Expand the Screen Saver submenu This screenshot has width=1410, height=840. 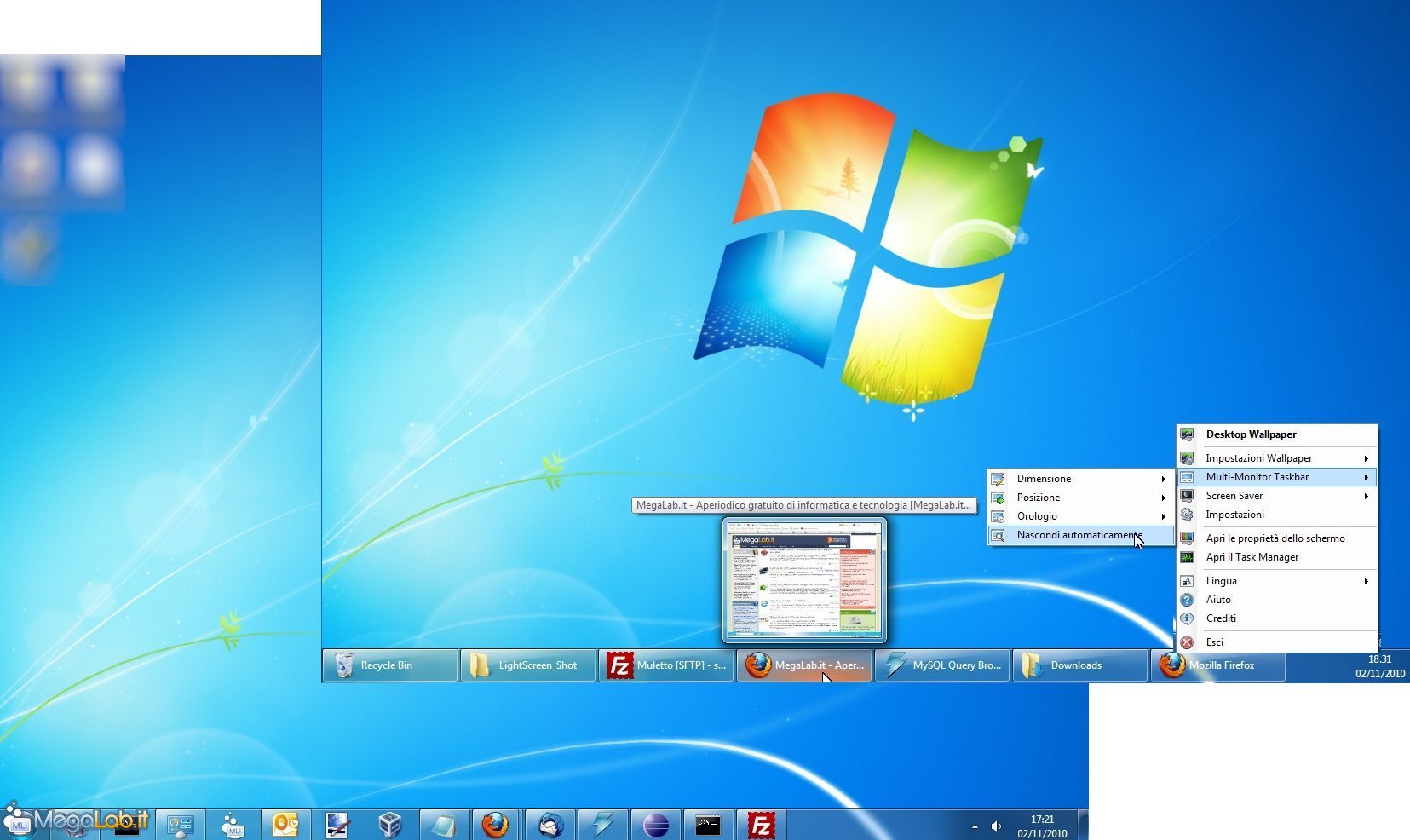tap(1276, 496)
